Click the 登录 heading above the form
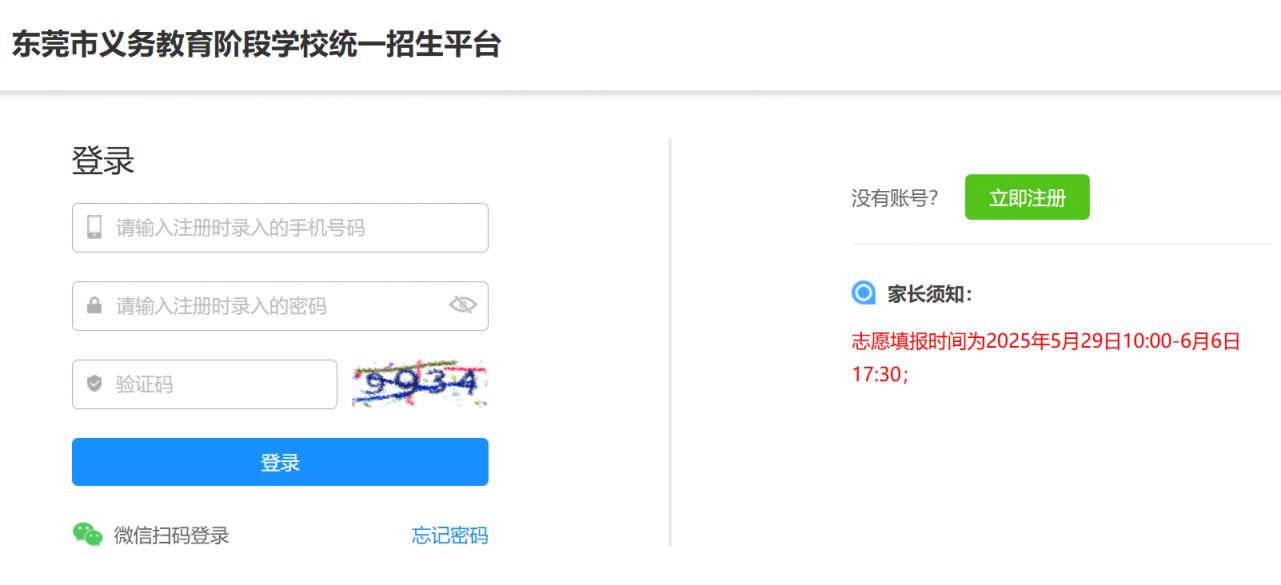The image size is (1281, 585). [102, 161]
